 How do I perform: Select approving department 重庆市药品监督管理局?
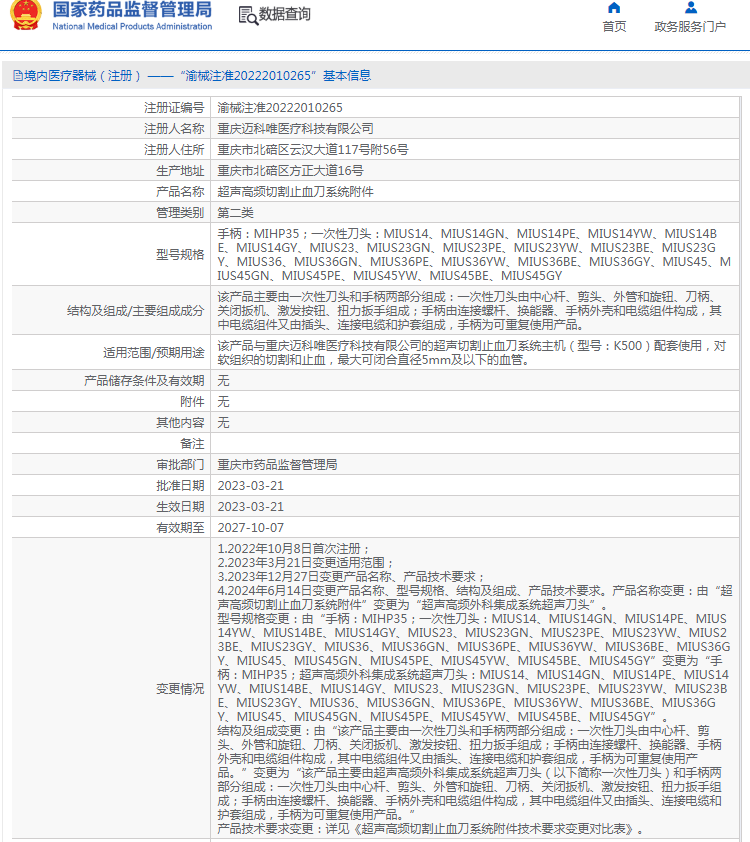point(277,464)
